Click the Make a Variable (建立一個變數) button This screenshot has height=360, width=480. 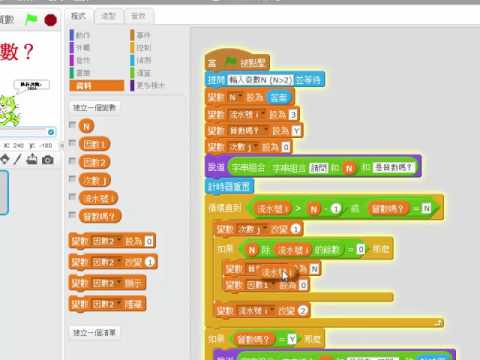94,107
